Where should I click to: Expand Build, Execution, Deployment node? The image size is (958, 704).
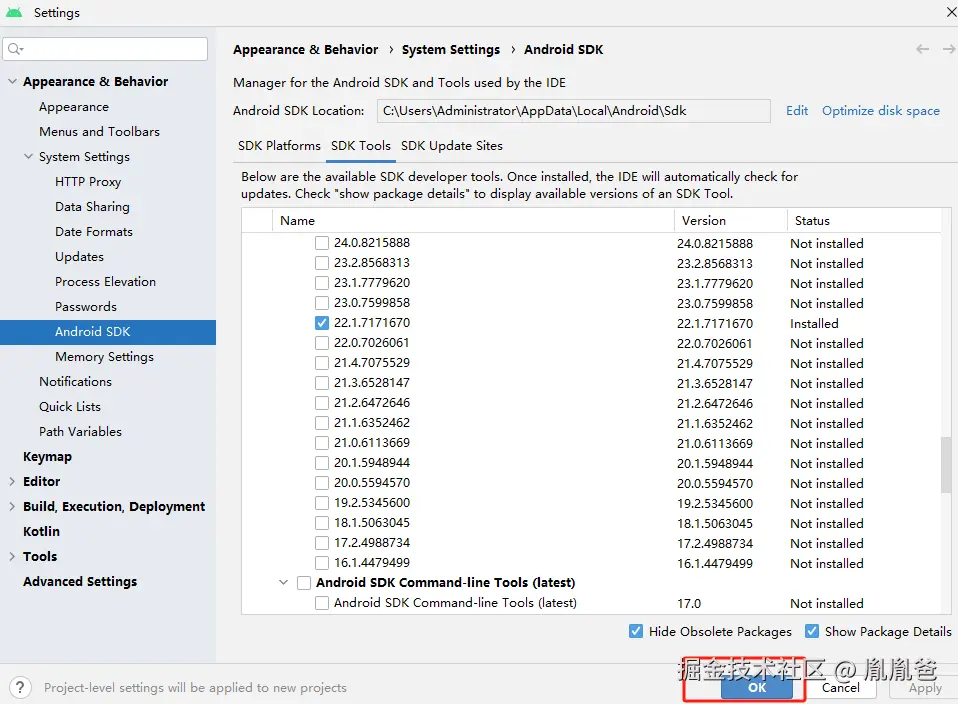pos(12,507)
